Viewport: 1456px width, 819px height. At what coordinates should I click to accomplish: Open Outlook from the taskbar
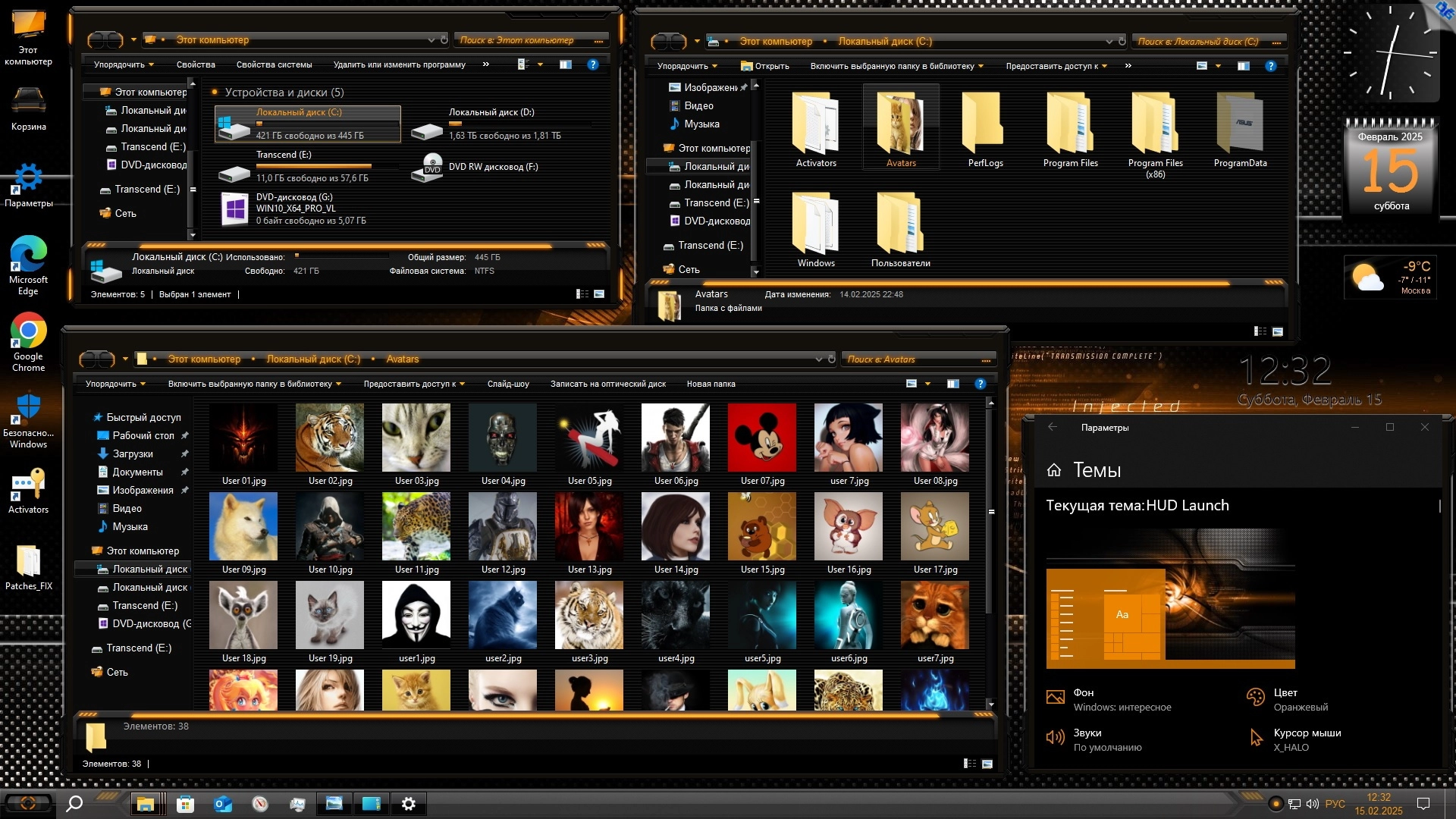coord(222,804)
